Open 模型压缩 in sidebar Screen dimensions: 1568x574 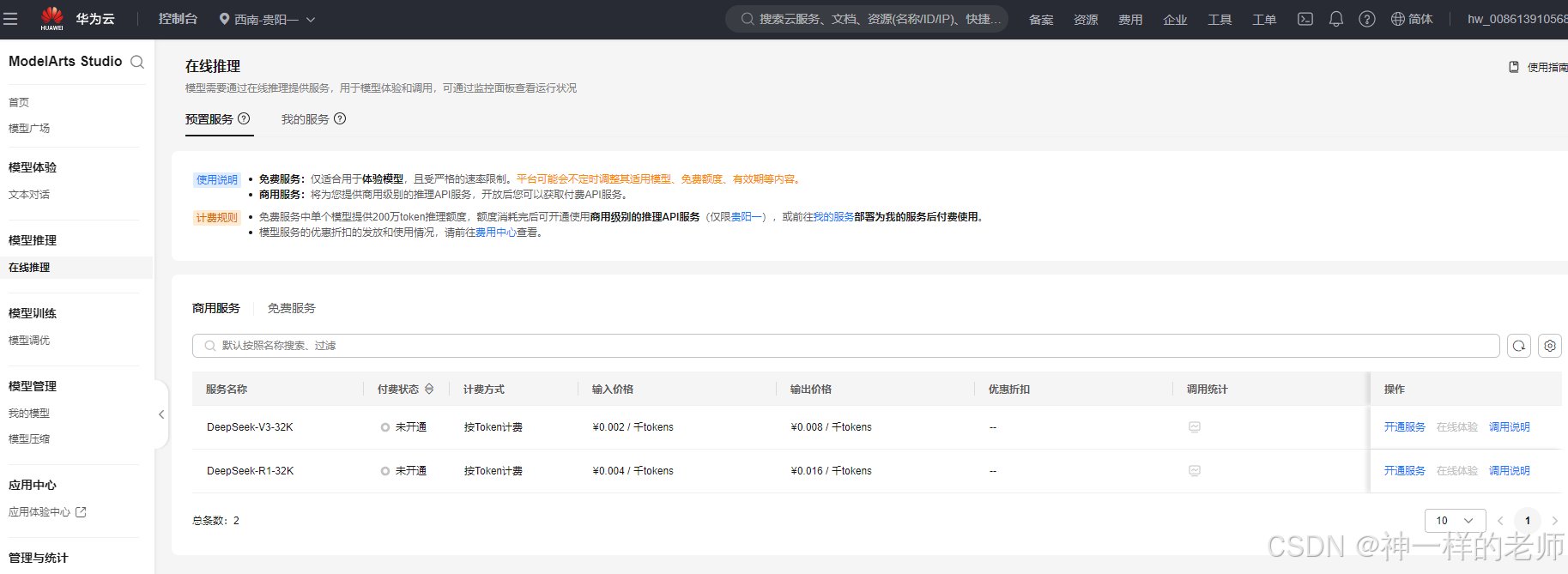pos(29,439)
